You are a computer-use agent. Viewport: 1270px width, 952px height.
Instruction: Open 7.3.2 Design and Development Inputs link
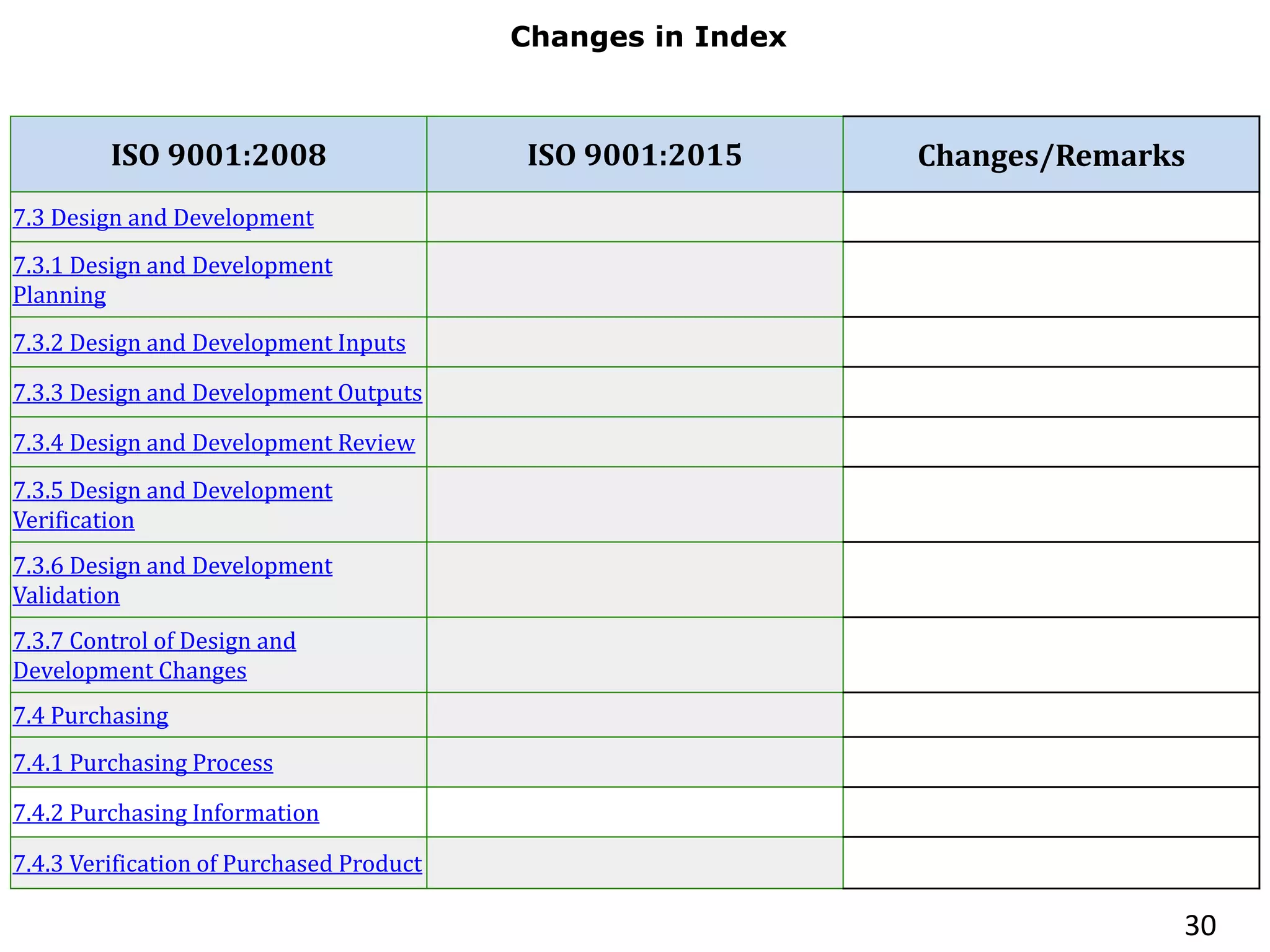click(209, 343)
